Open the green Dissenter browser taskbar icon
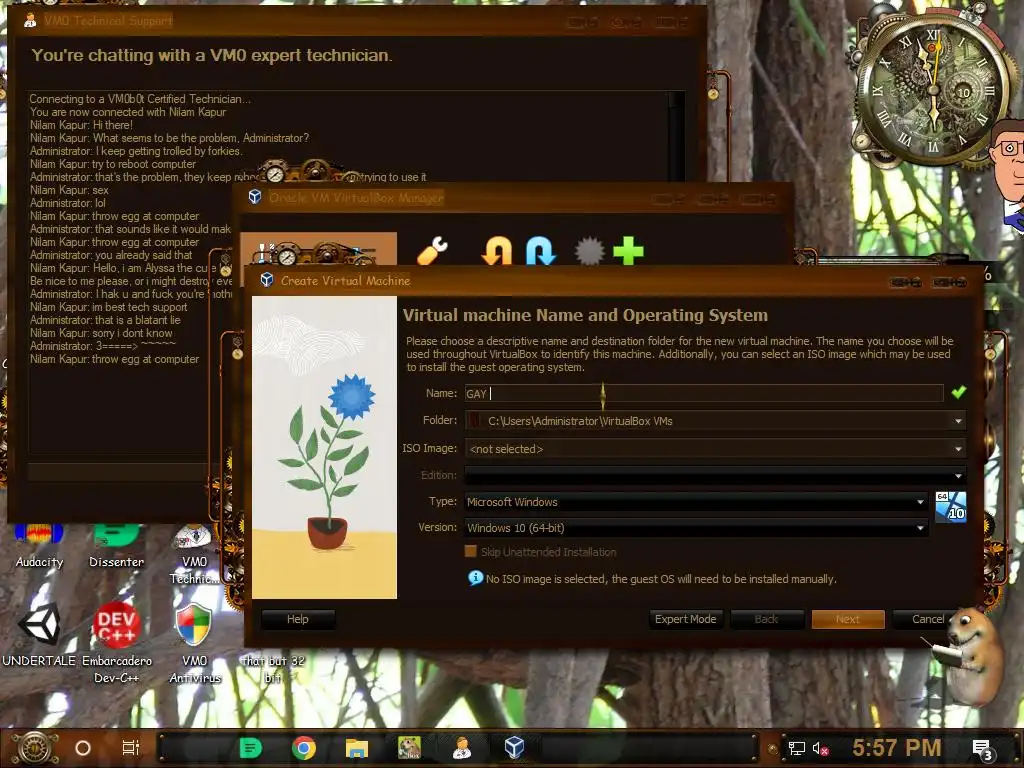This screenshot has height=768, width=1024. [251, 748]
